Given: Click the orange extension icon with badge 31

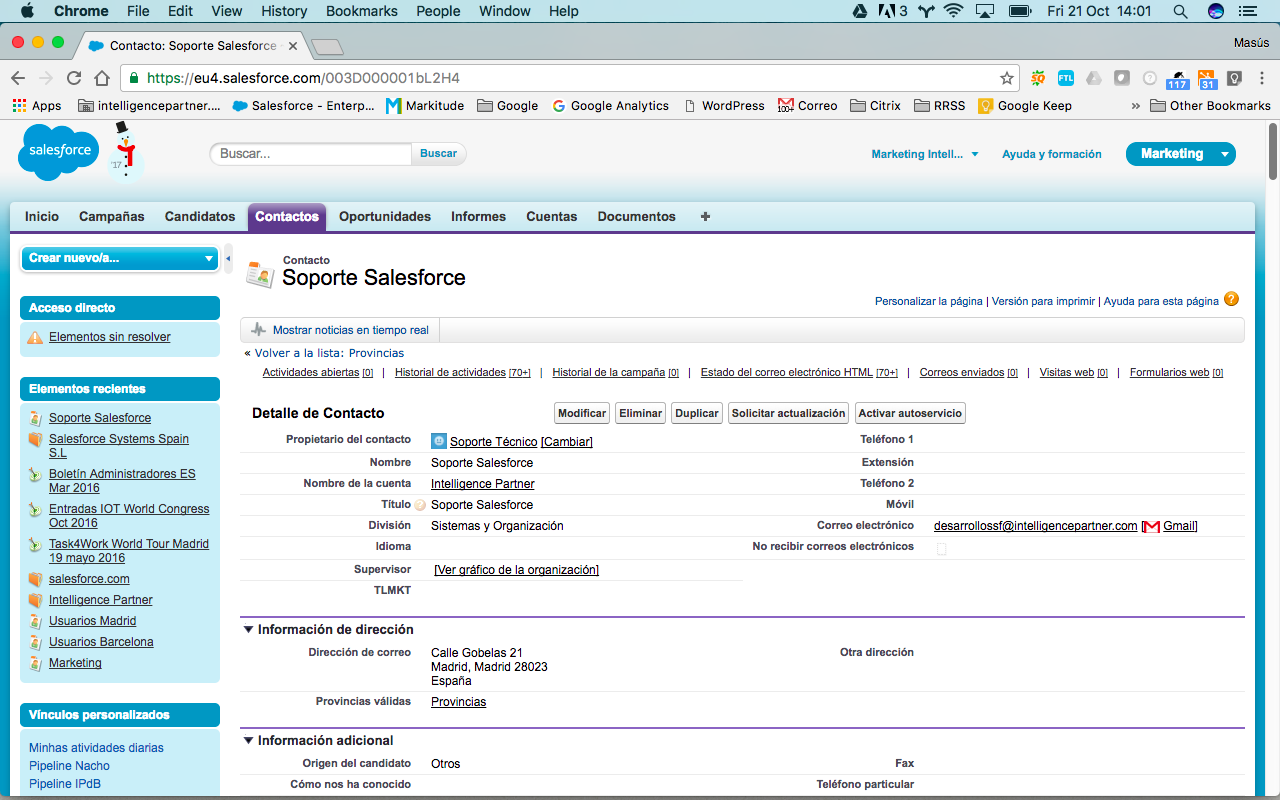Looking at the screenshot, I should pos(1206,80).
